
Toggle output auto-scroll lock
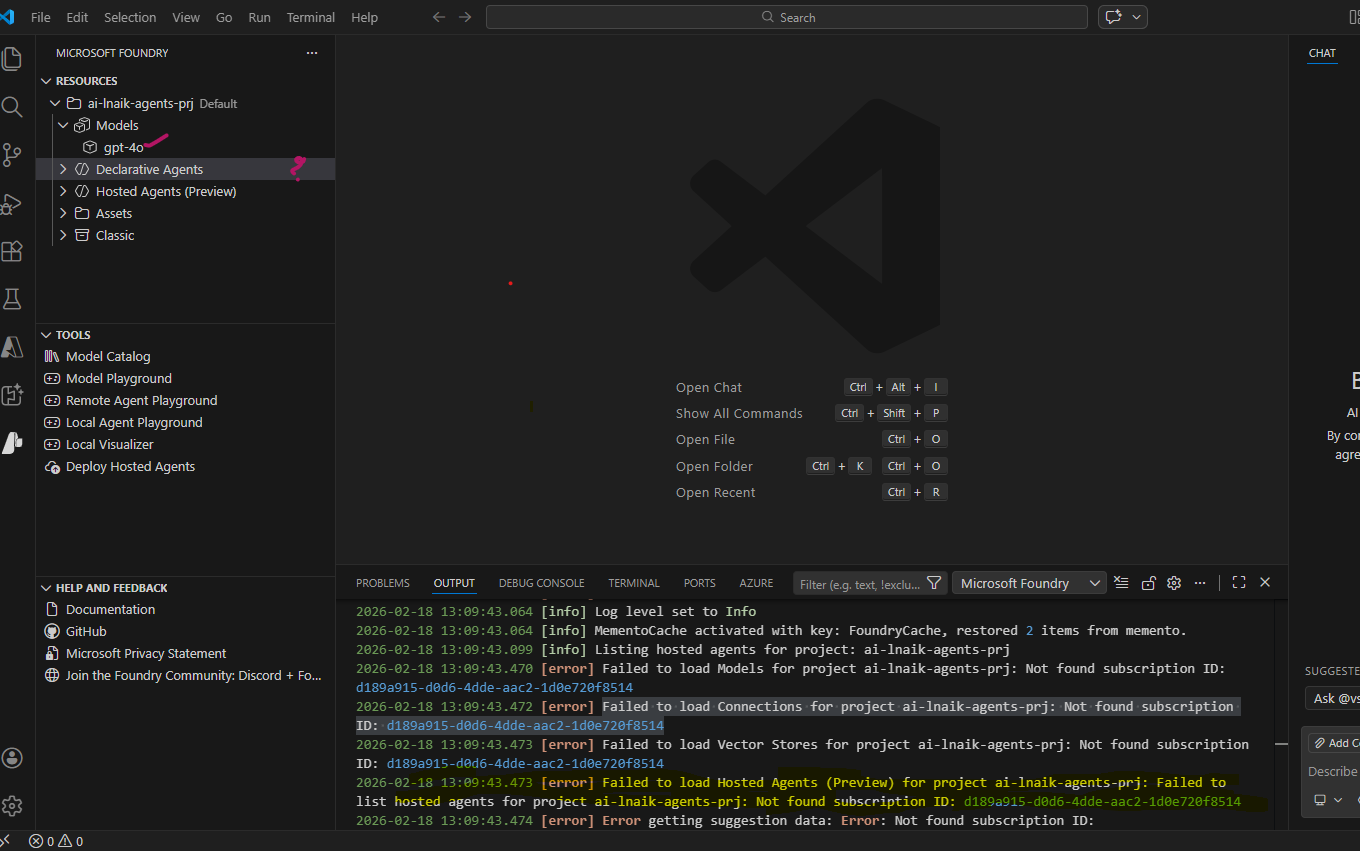click(x=1148, y=583)
